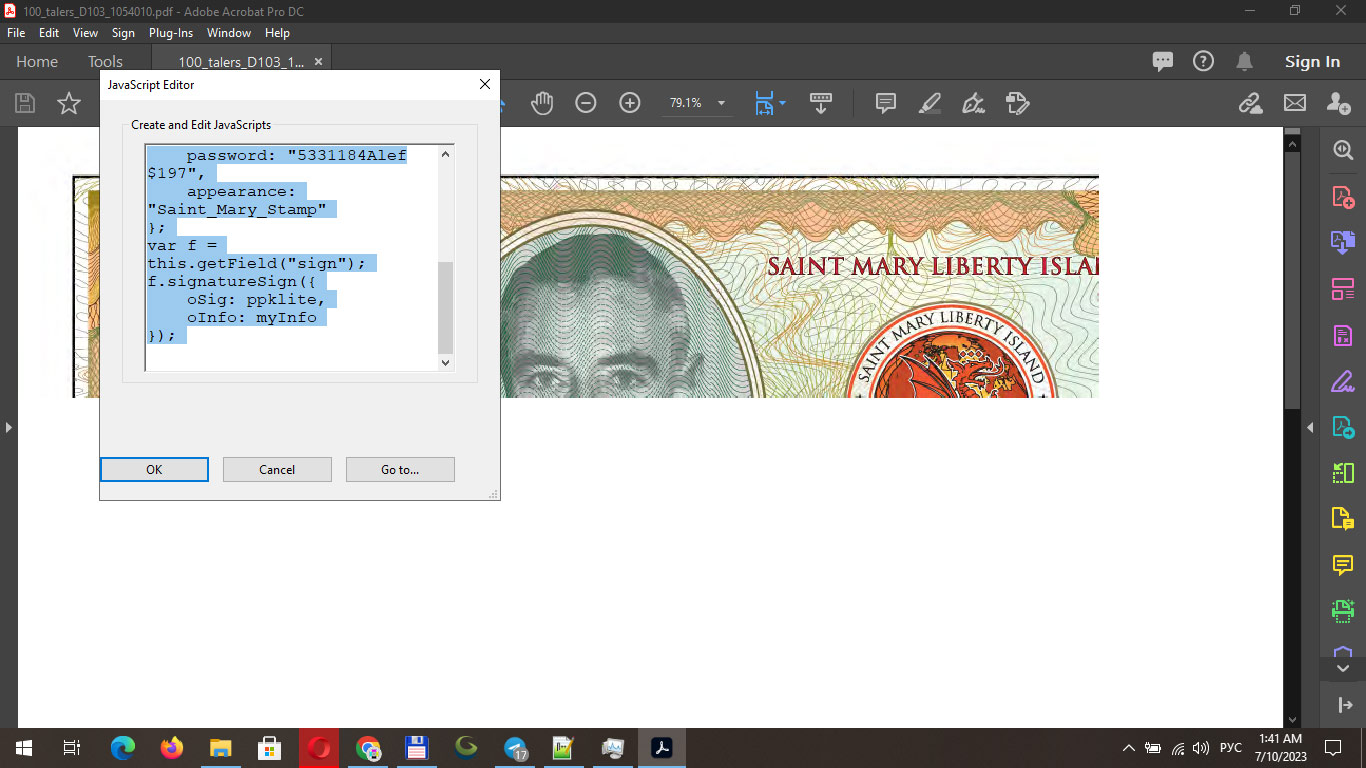Switch to the Tools tab
Viewport: 1366px width, 768px height.
[105, 62]
